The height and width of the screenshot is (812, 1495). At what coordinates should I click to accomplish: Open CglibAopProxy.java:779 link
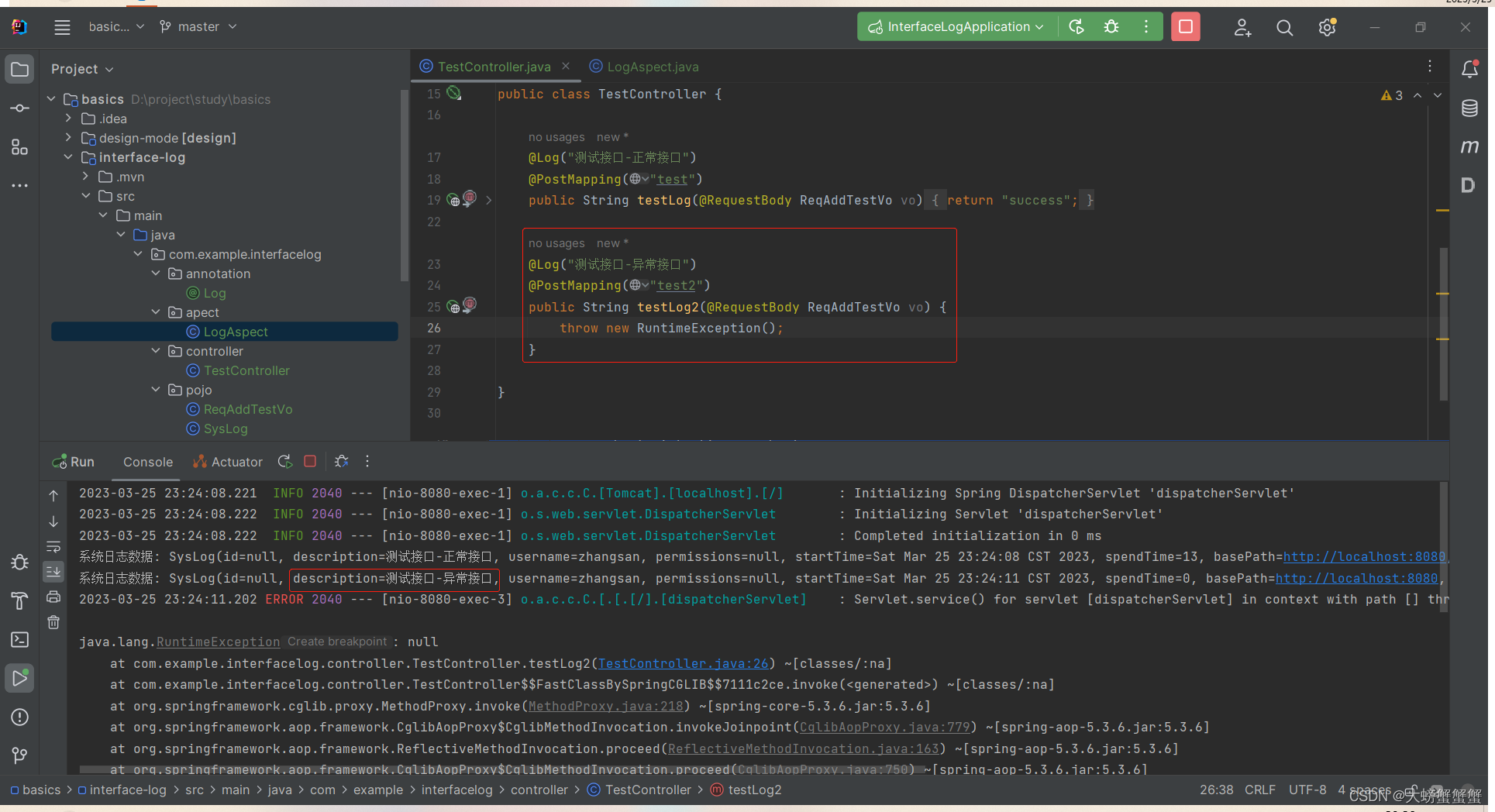[x=884, y=727]
